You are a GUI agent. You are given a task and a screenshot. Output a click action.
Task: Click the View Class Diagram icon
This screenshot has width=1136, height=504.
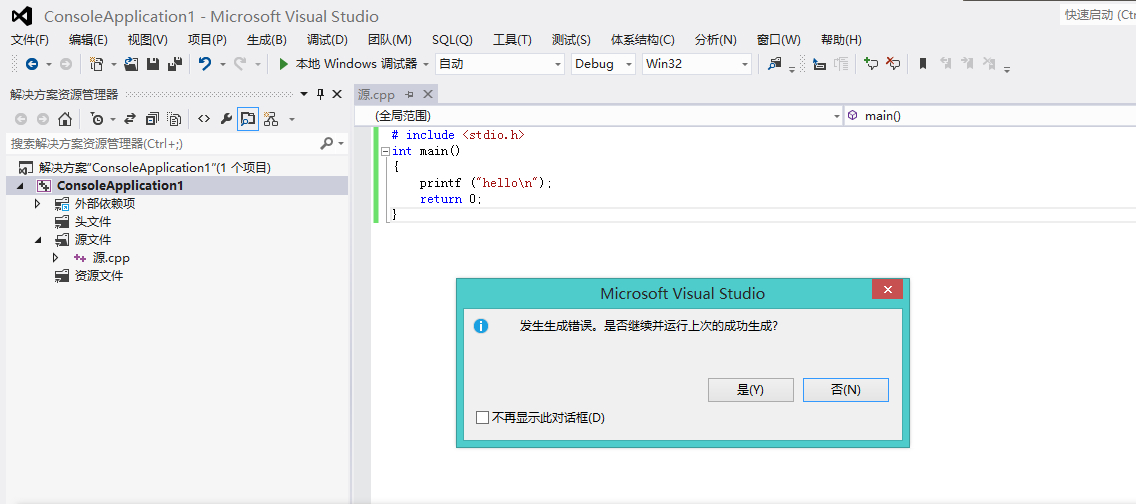[270, 119]
